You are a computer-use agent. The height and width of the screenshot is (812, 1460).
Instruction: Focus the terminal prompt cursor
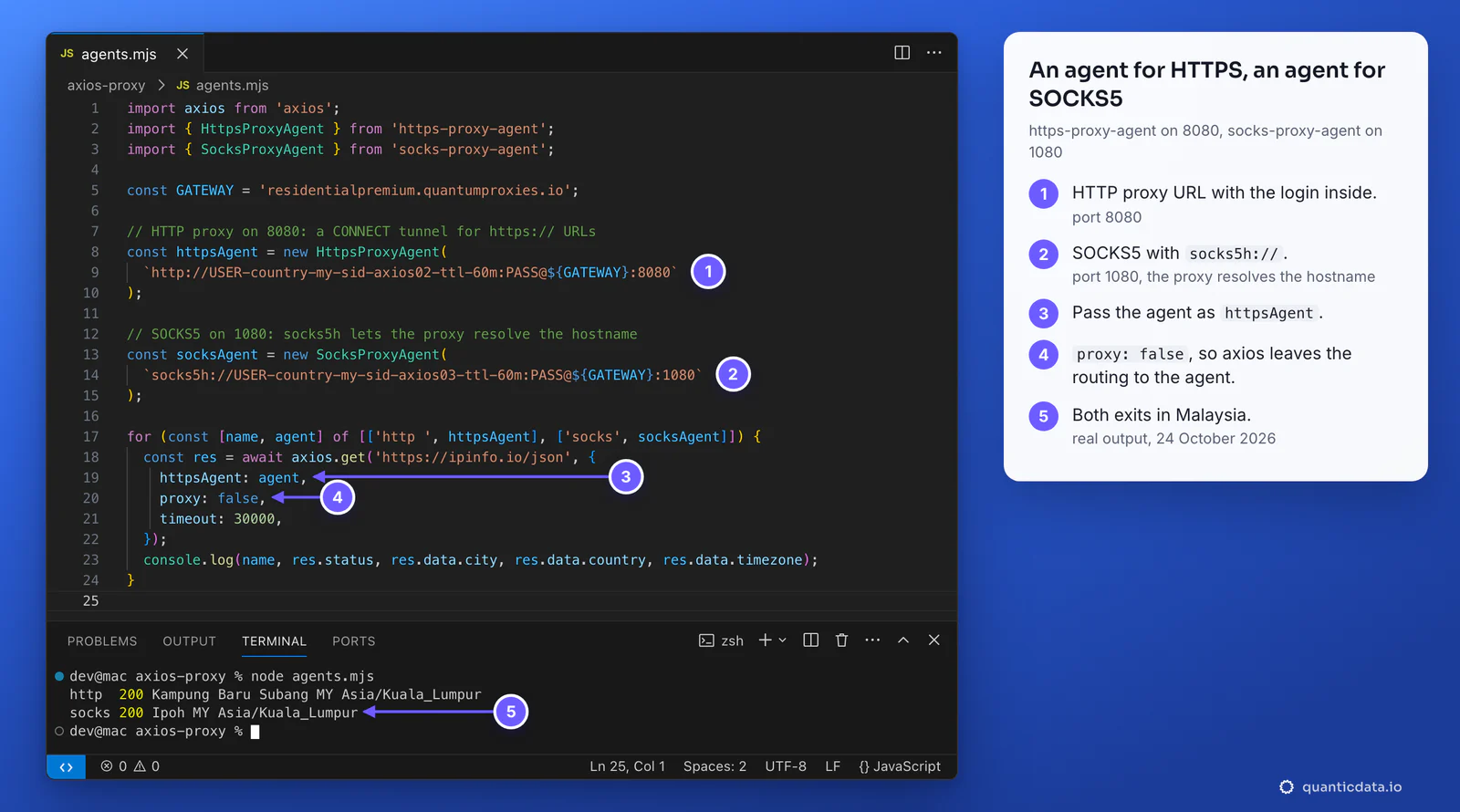tap(255, 732)
